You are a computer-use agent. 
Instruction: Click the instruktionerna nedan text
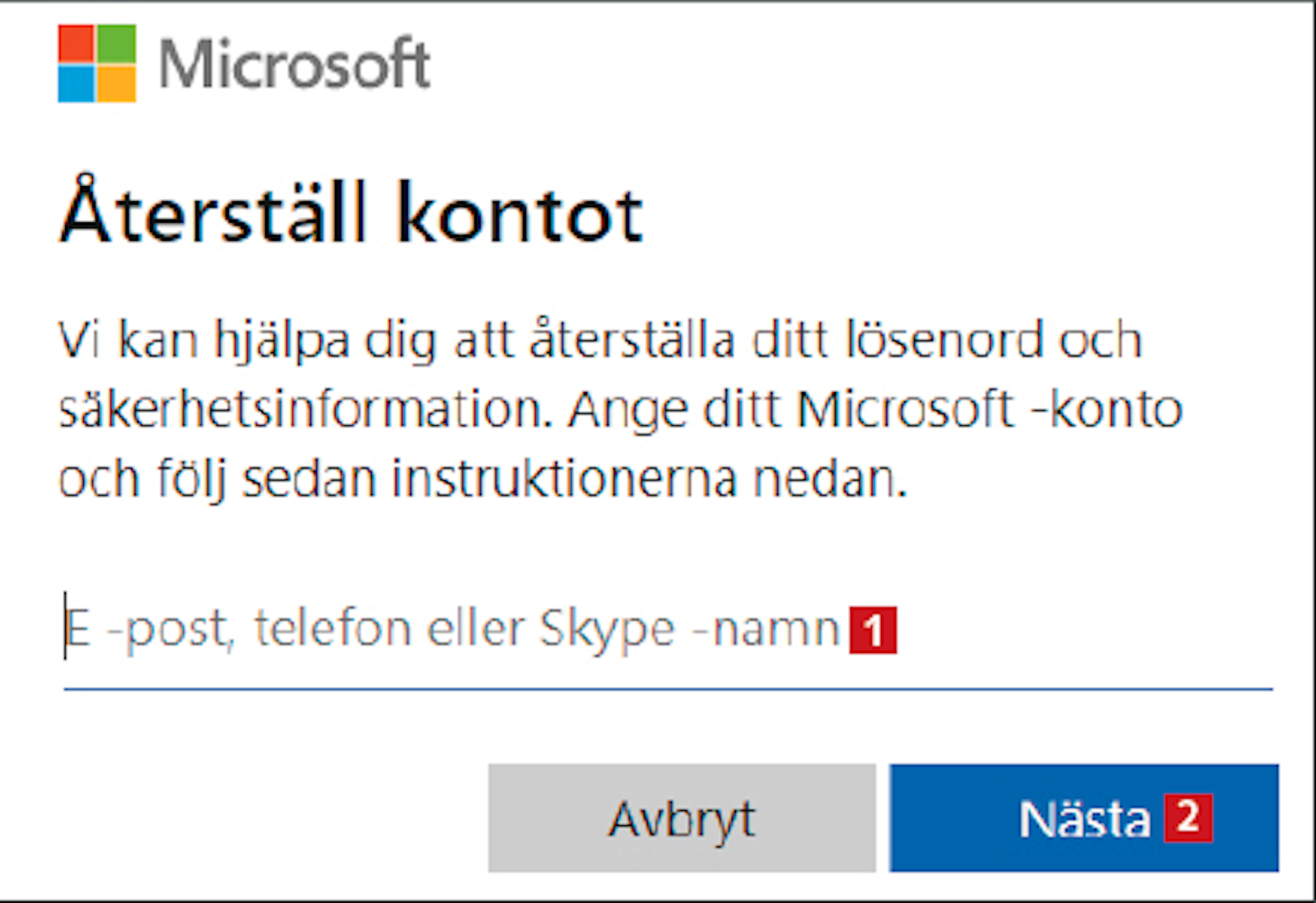650,479
